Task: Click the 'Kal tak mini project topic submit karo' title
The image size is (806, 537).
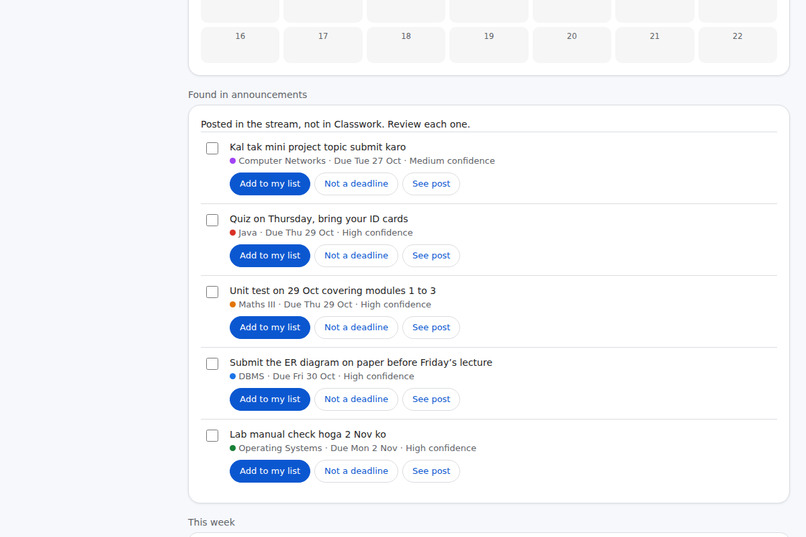Action: (318, 147)
